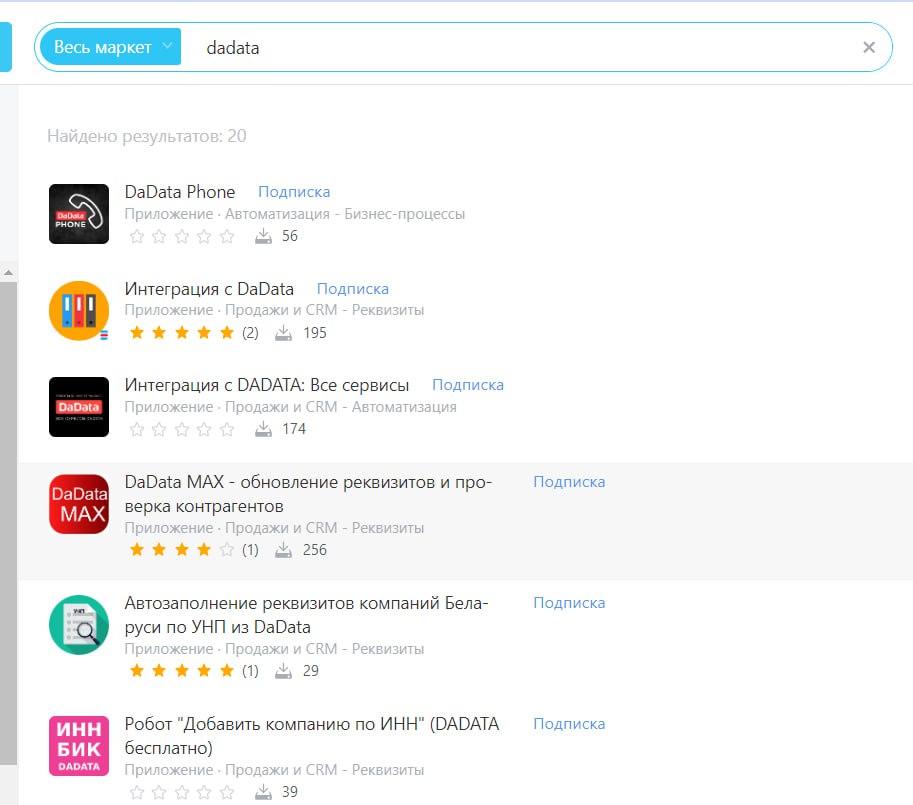
Task: Open DaData MAX обновление реквизитов title
Action: [308, 494]
